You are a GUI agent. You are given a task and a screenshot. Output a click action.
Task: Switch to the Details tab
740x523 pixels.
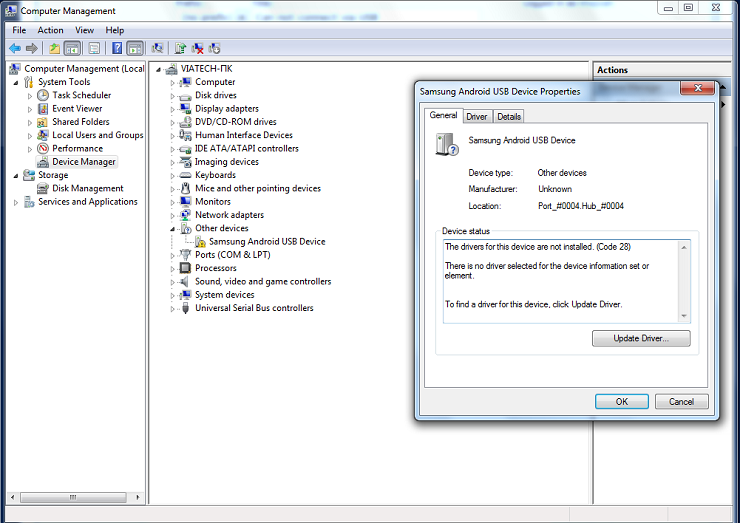(509, 116)
